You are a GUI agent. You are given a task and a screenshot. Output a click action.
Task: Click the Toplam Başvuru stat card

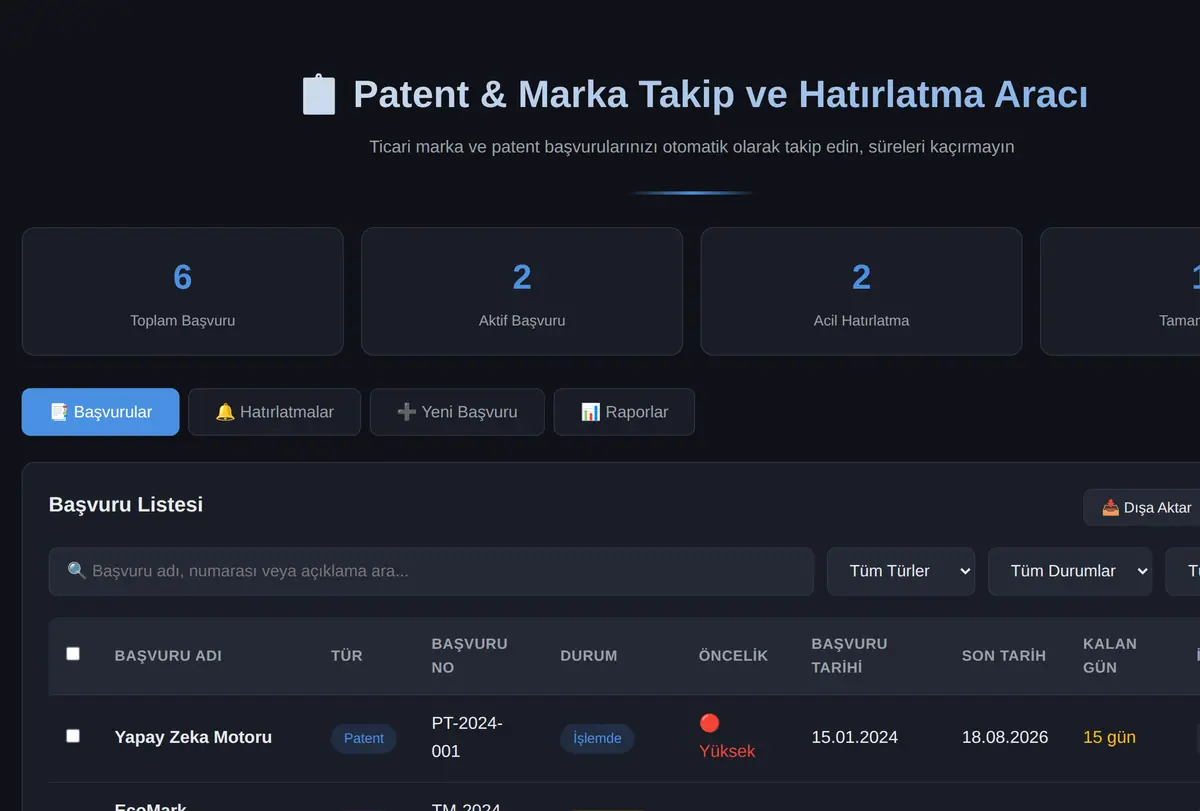click(x=182, y=291)
